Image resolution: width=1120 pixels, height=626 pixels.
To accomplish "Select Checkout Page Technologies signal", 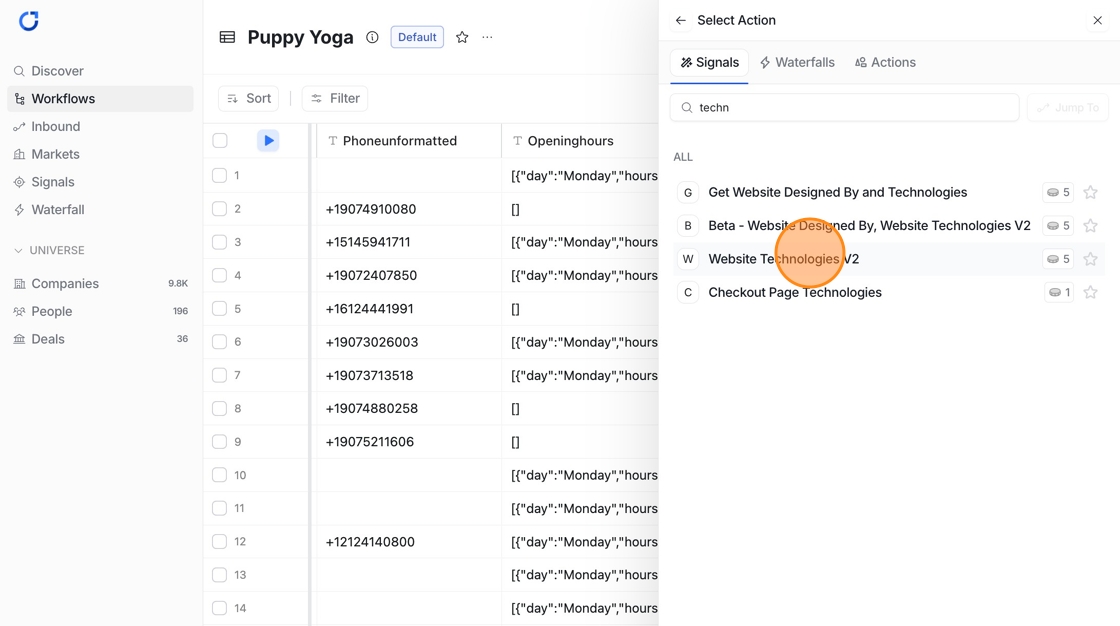I will pos(794,292).
